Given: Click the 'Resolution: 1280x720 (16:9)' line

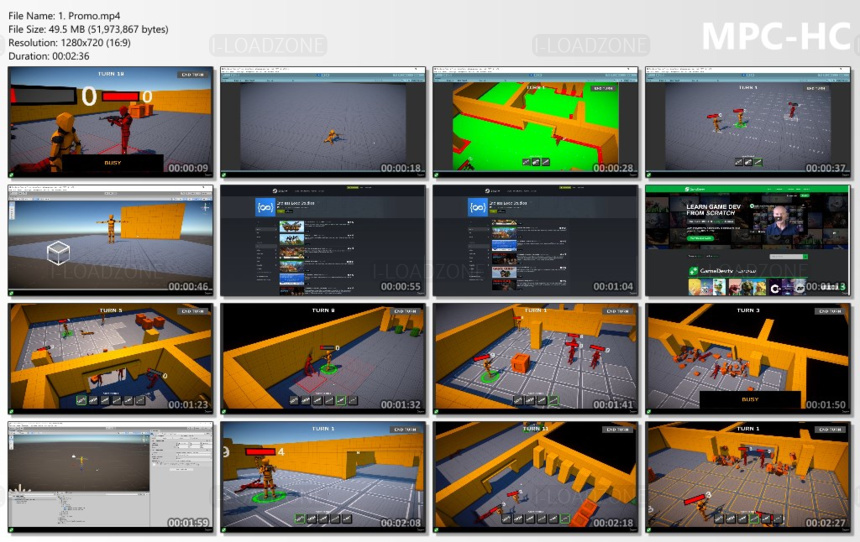Looking at the screenshot, I should click(x=69, y=42).
